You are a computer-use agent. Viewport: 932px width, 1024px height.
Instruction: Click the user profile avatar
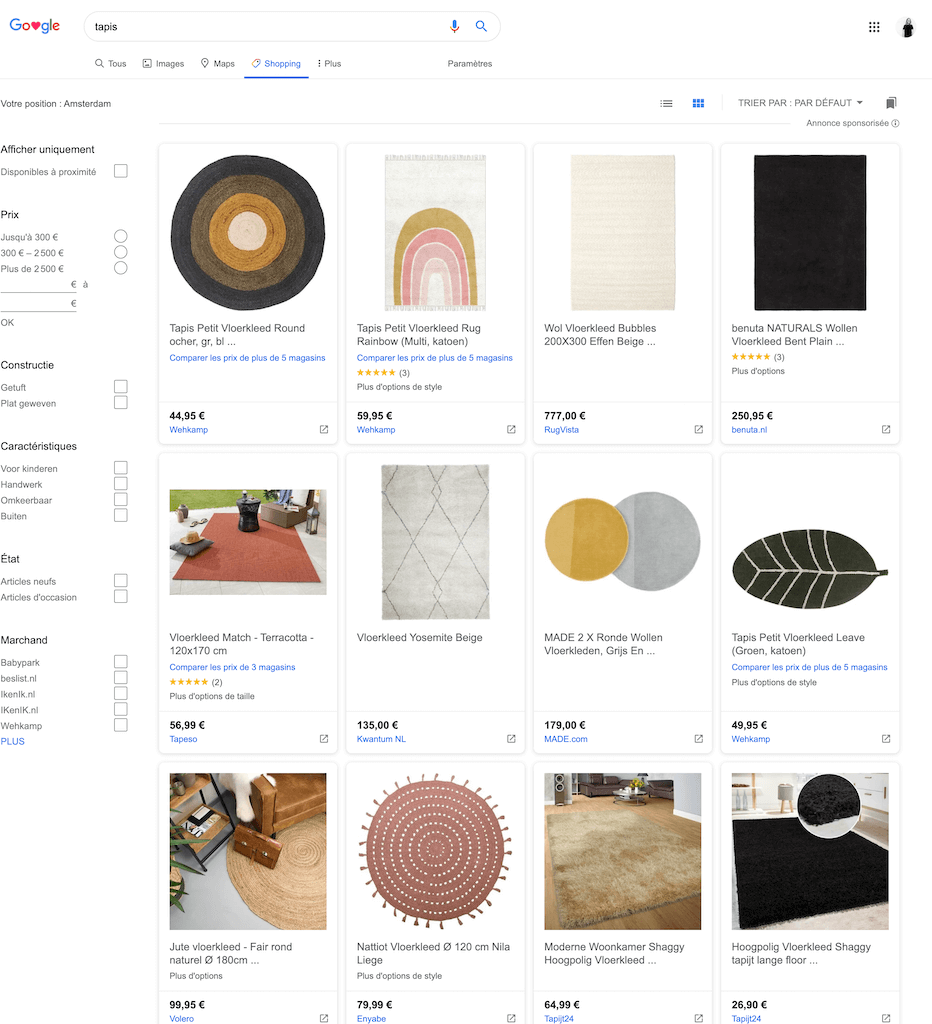[907, 27]
